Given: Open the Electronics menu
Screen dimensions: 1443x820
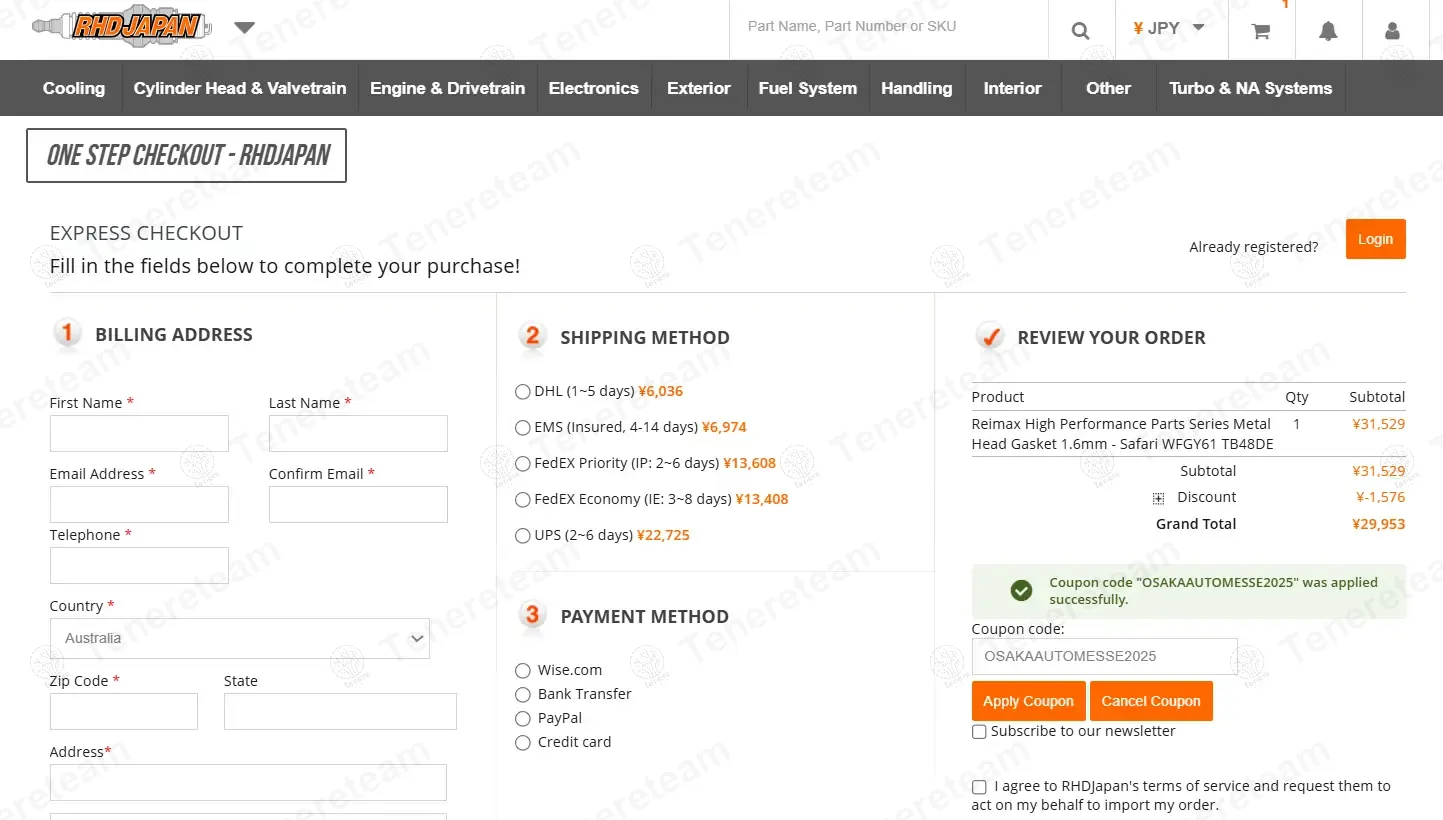Looking at the screenshot, I should pyautogui.click(x=594, y=88).
